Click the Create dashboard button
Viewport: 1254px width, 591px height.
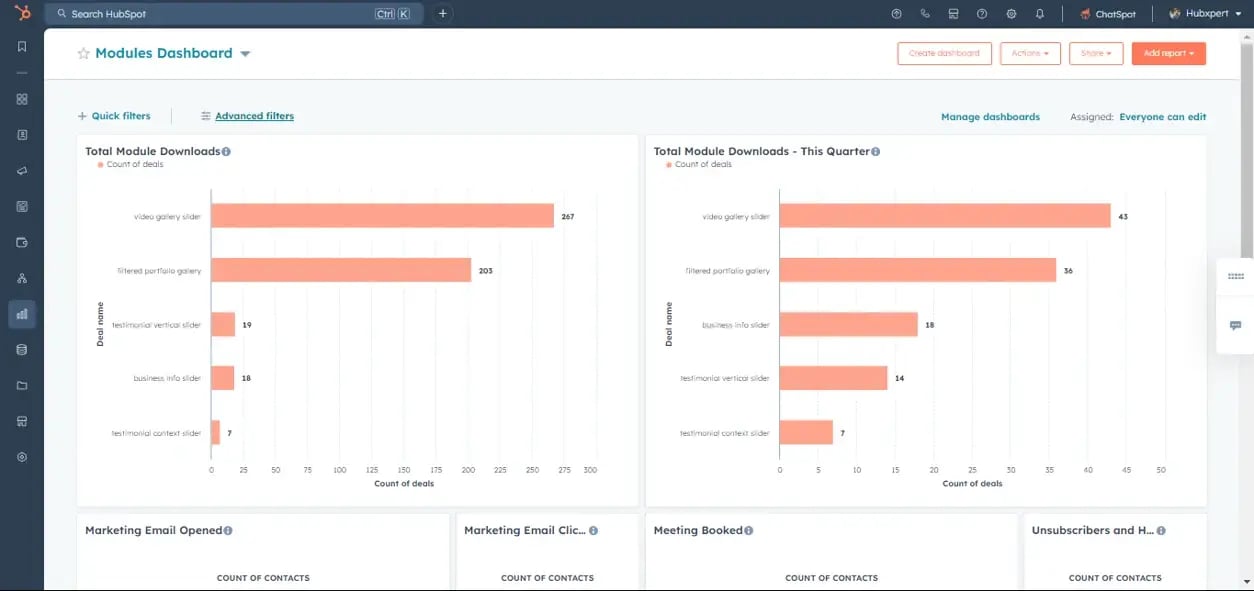(944, 53)
